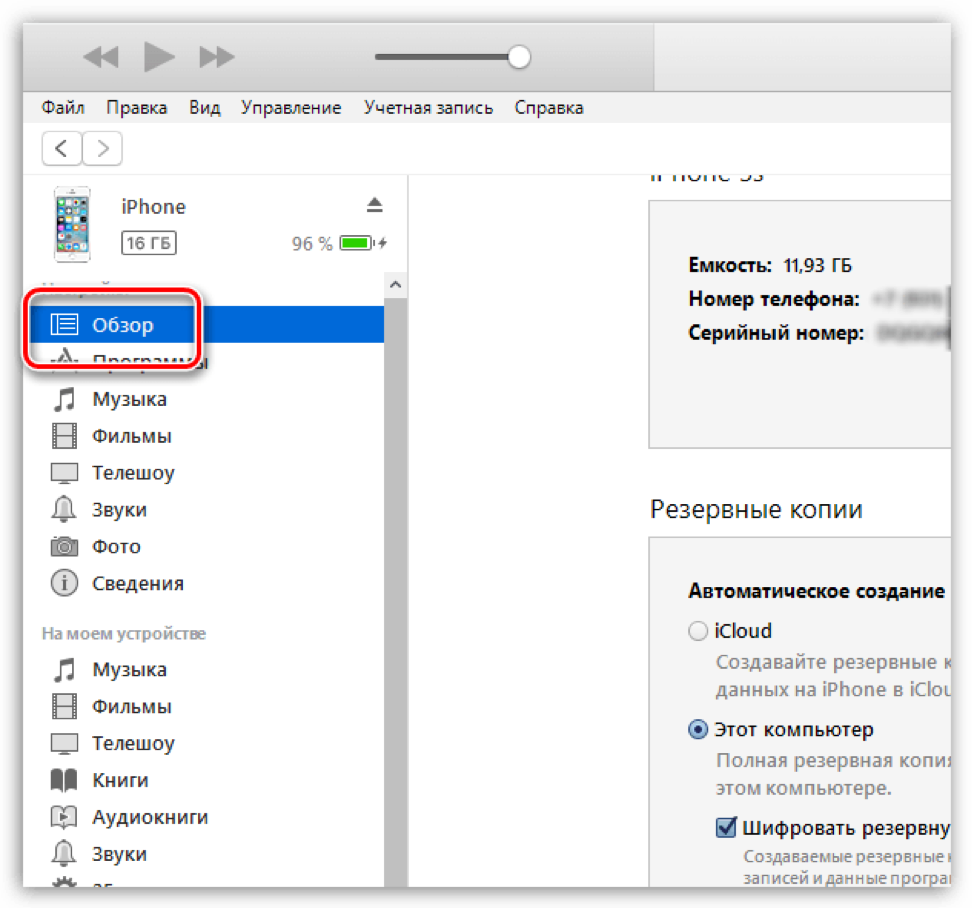This screenshot has width=972, height=908.
Task: Click the film strip icon in settings
Action: pos(64,436)
